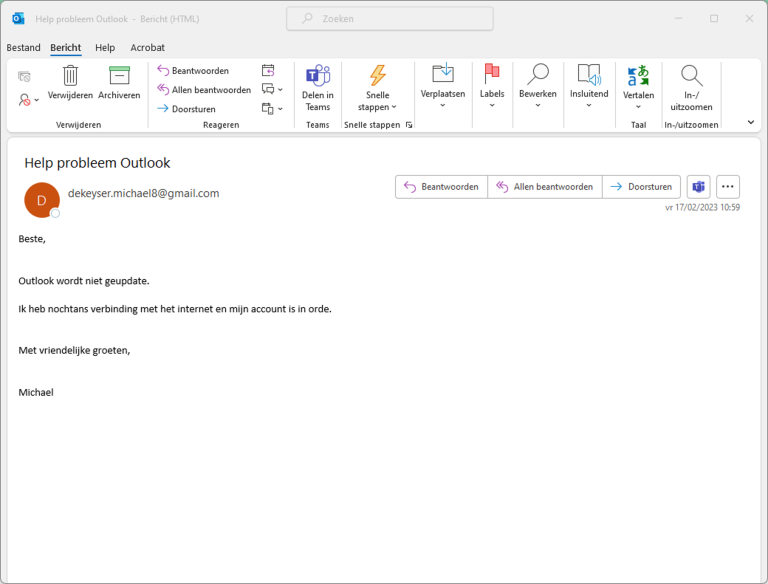768x584 pixels.
Task: Click Beantwoorden in the ribbon
Action: 193,71
